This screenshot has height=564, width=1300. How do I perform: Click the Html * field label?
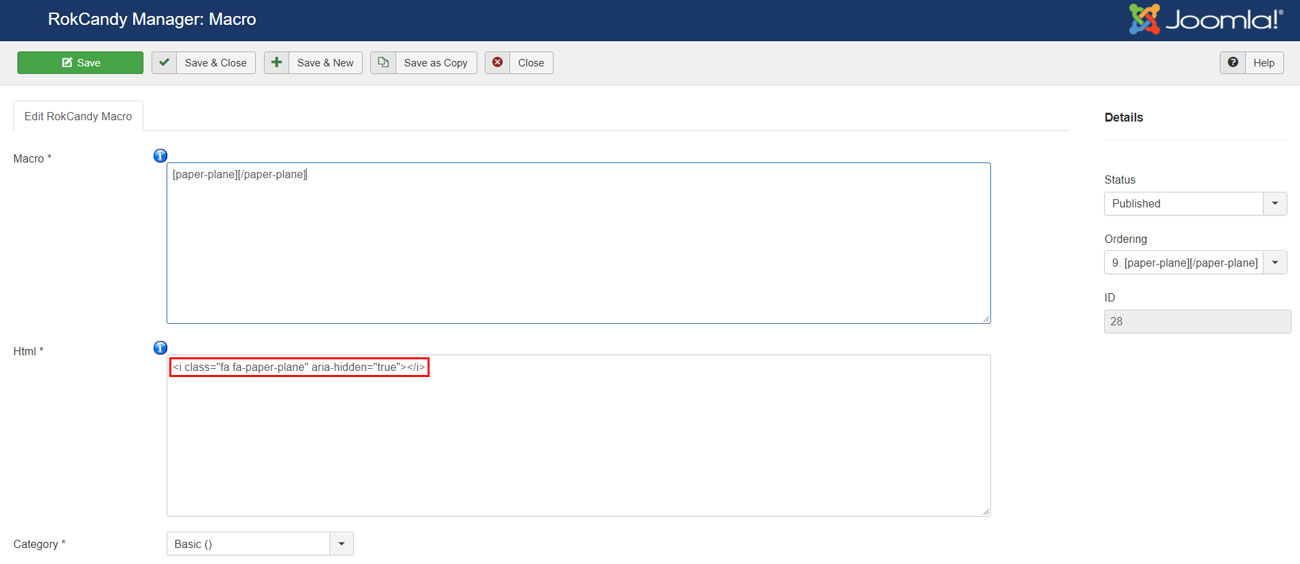[28, 351]
